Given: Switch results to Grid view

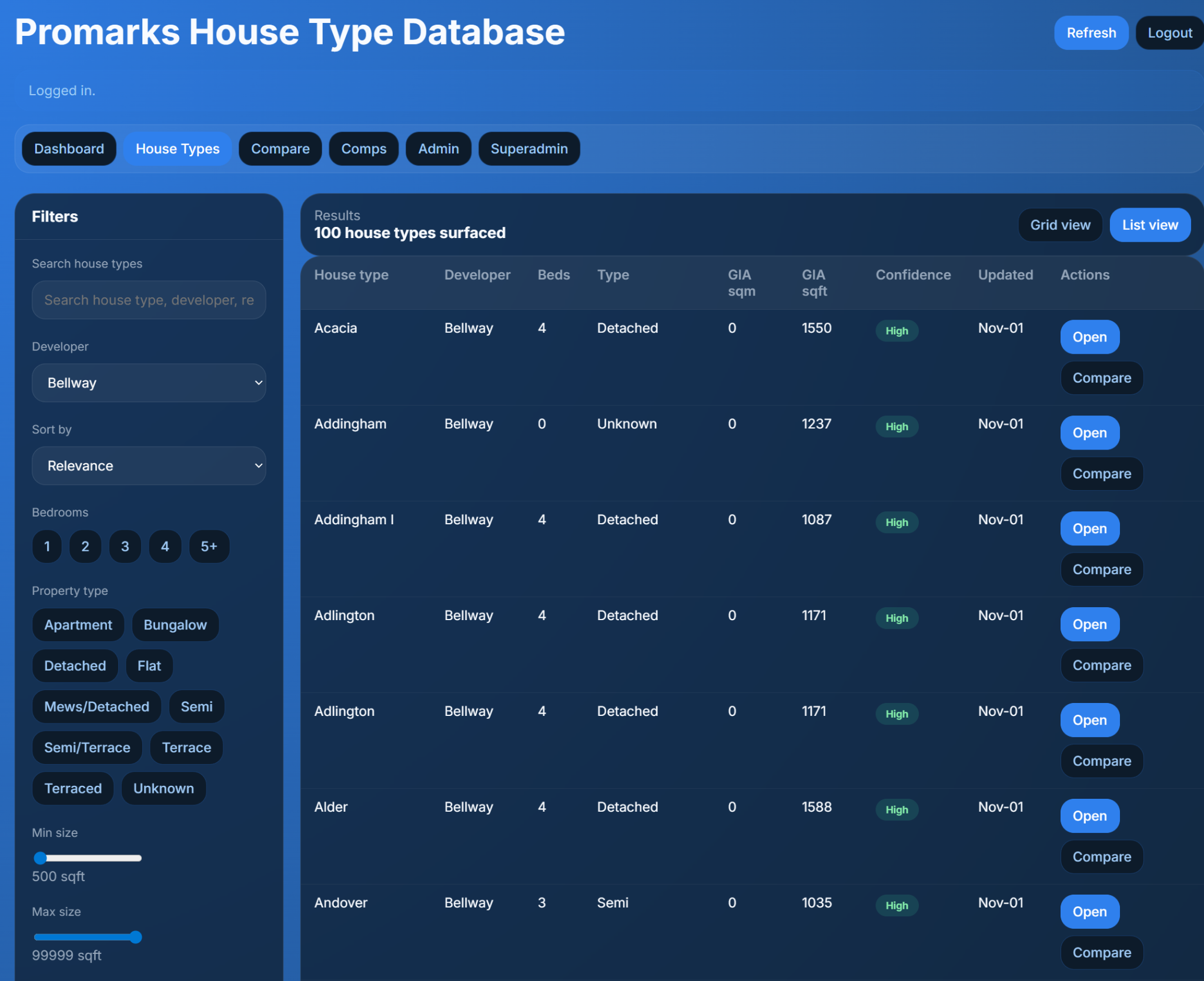Looking at the screenshot, I should tap(1060, 225).
